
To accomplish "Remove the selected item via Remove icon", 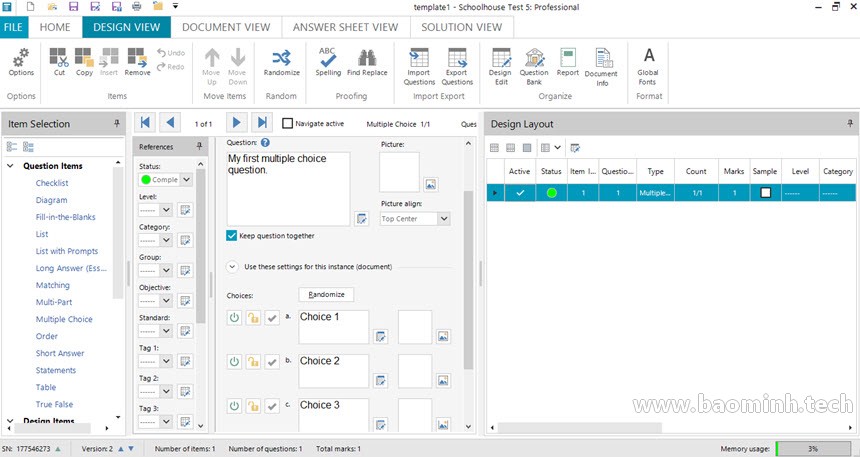I will click(137, 61).
